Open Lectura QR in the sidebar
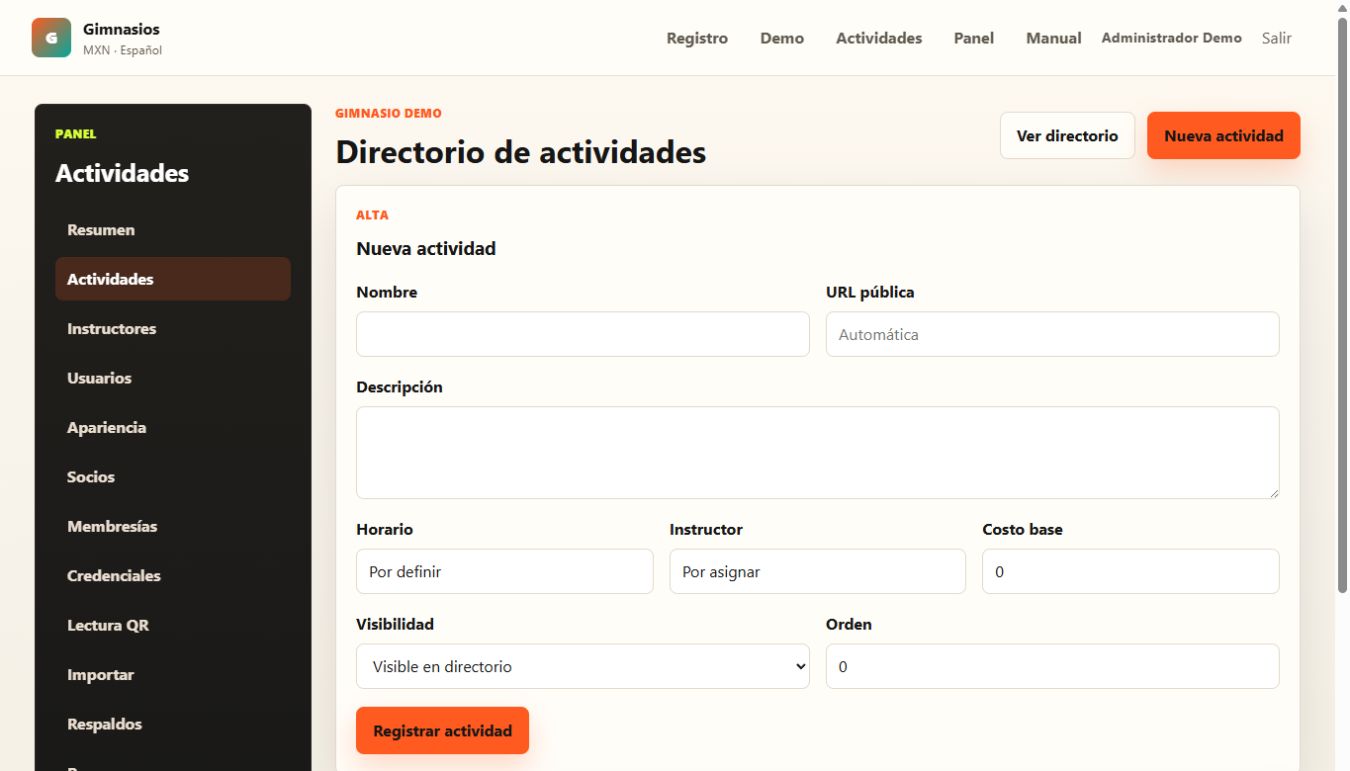The height and width of the screenshot is (771, 1350). pos(173,625)
